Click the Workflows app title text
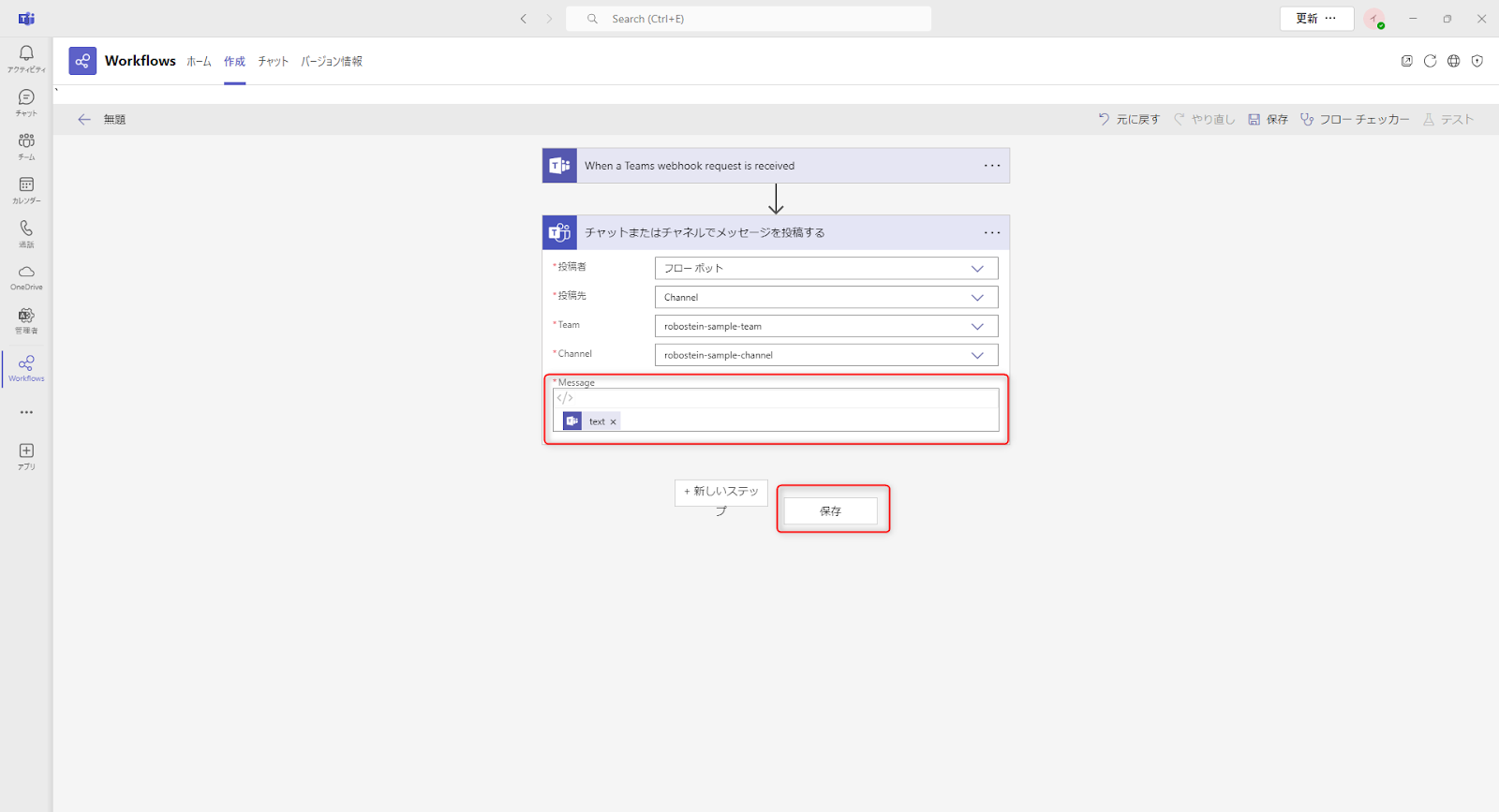 [x=141, y=61]
